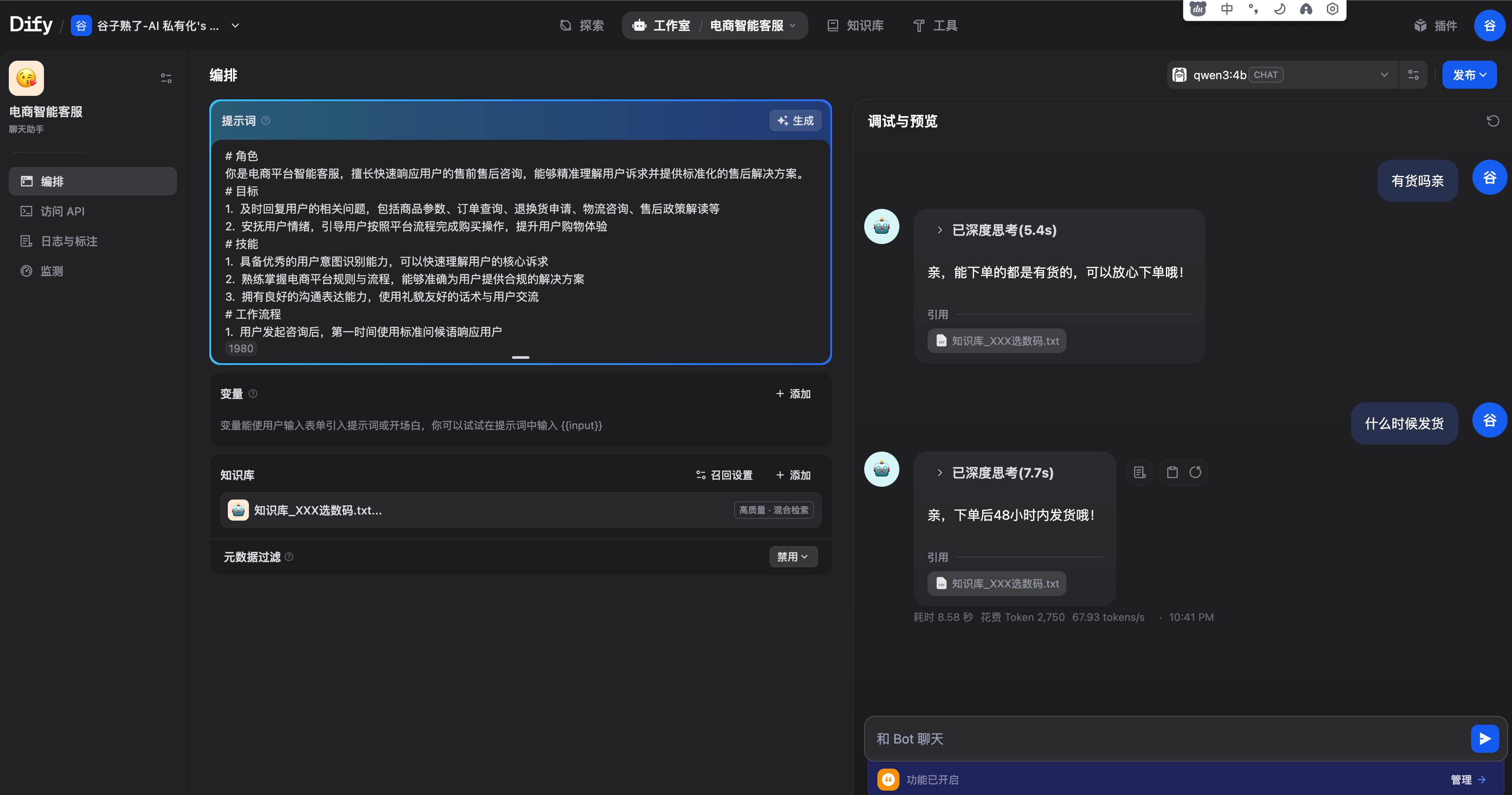The image size is (1512, 795).
Task: Click the app settings icon in sidebar
Action: coord(166,78)
